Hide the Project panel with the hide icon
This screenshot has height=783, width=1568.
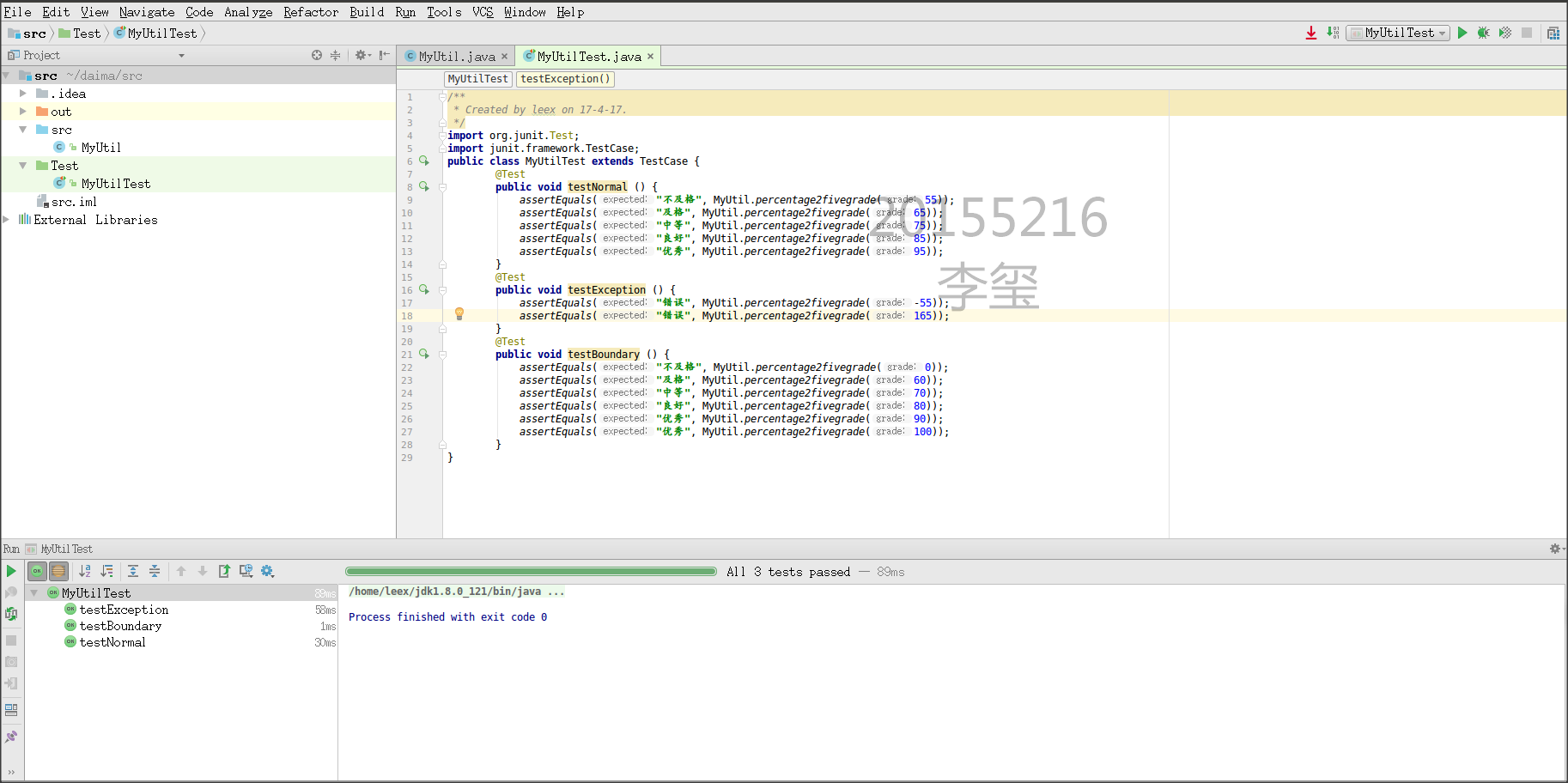click(384, 55)
